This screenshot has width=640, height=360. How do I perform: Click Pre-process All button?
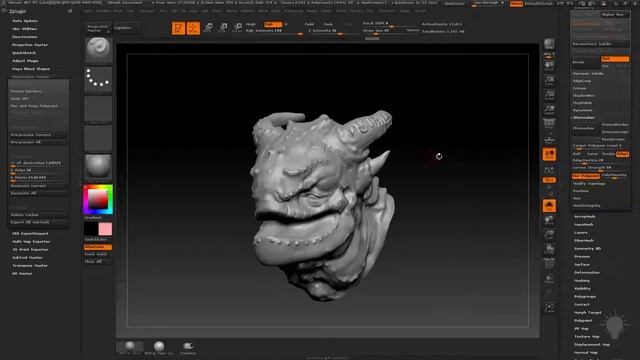(38, 142)
